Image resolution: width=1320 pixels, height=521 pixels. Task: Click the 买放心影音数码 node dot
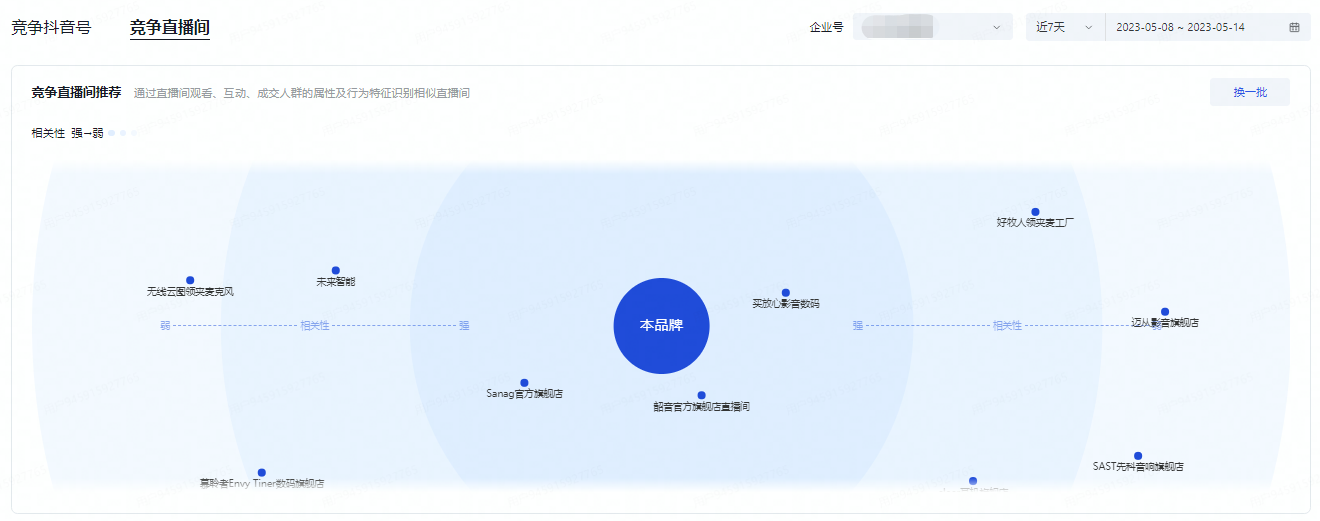pyautogui.click(x=786, y=293)
